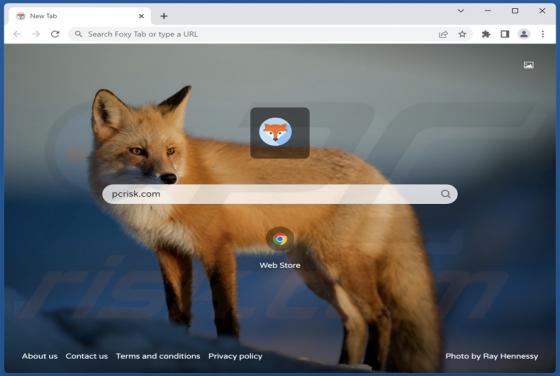Open the profile avatar menu
This screenshot has height=376, width=560.
tap(524, 34)
